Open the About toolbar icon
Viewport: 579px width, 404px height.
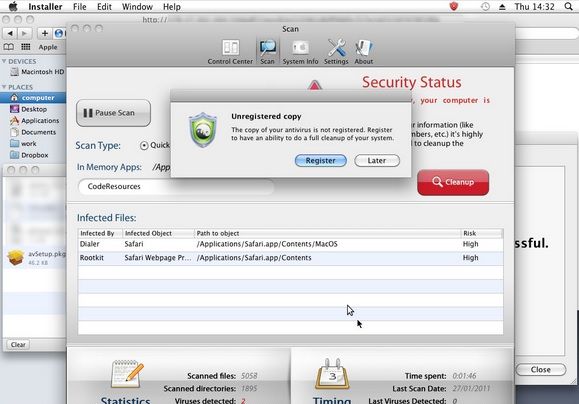pos(364,52)
